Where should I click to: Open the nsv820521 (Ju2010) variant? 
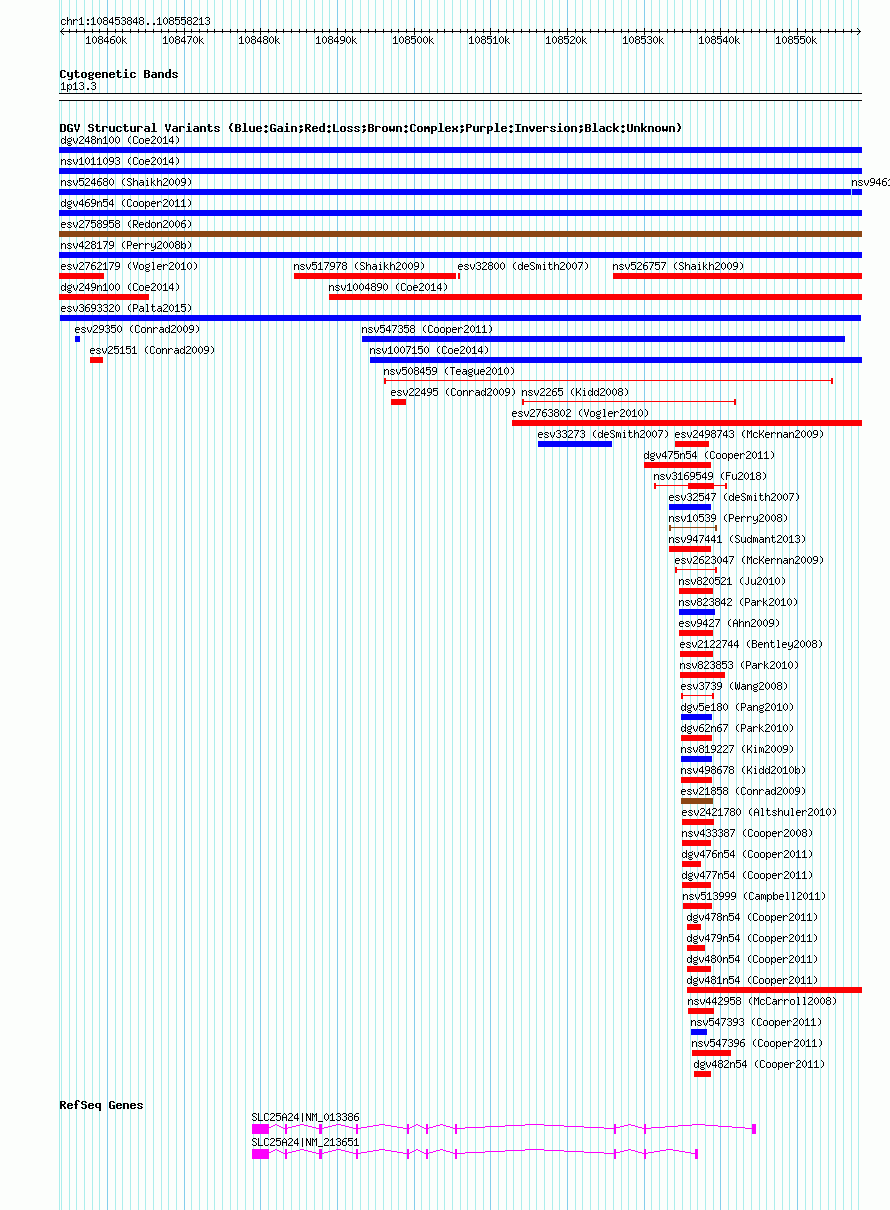click(697, 591)
